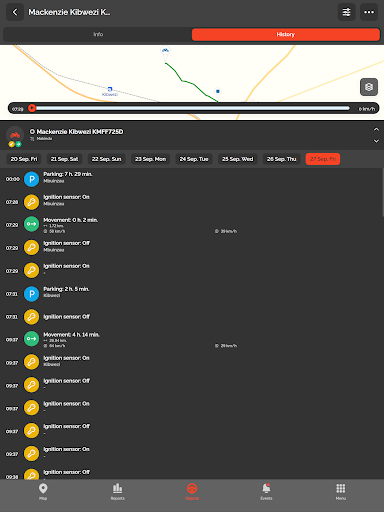Expand panel with the down chevron
The image size is (384, 512).
[x=376, y=141]
